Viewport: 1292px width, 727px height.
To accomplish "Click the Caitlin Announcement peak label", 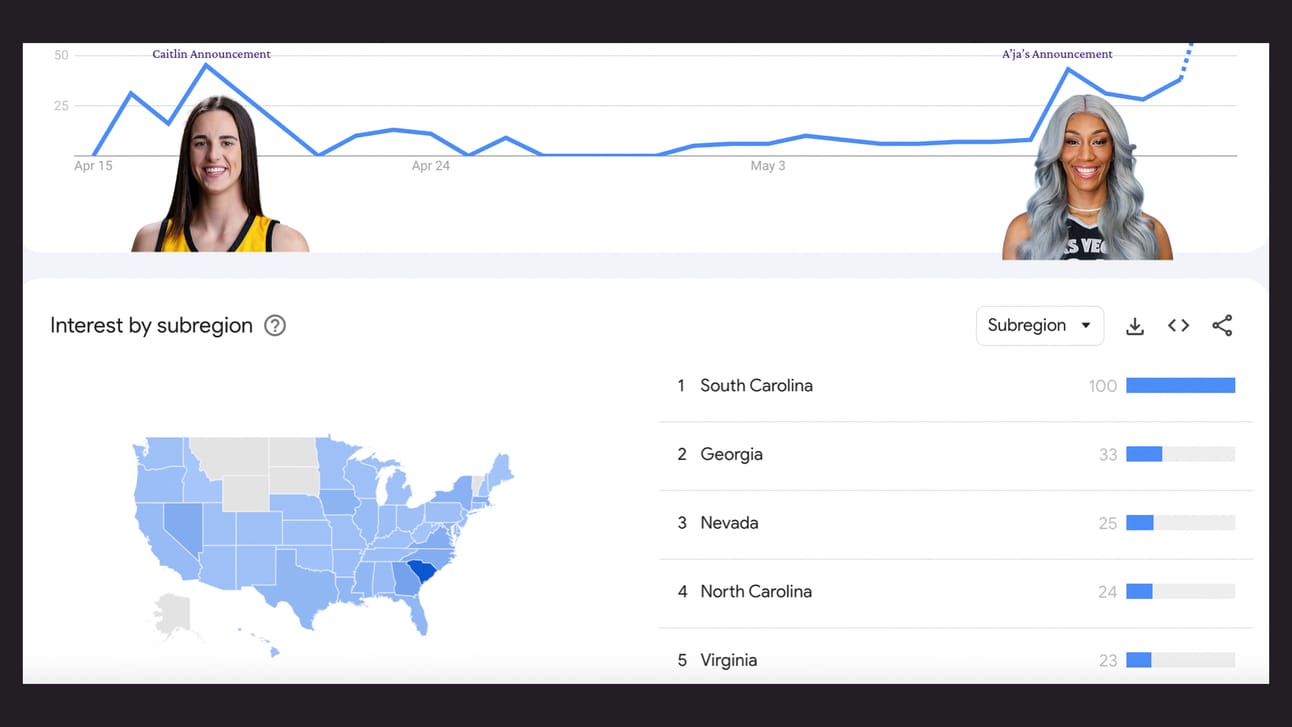I will point(211,54).
